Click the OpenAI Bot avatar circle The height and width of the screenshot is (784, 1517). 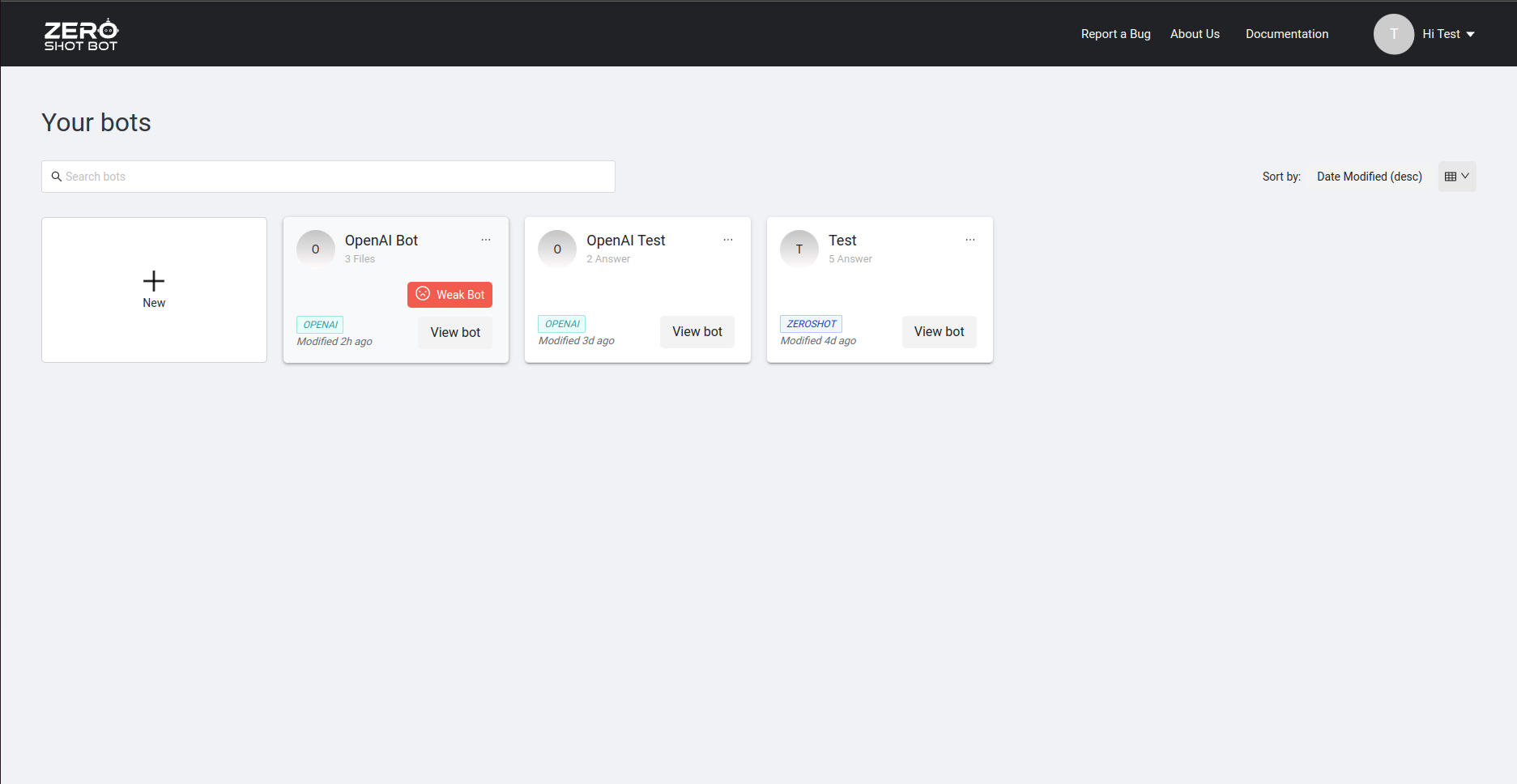(x=315, y=249)
